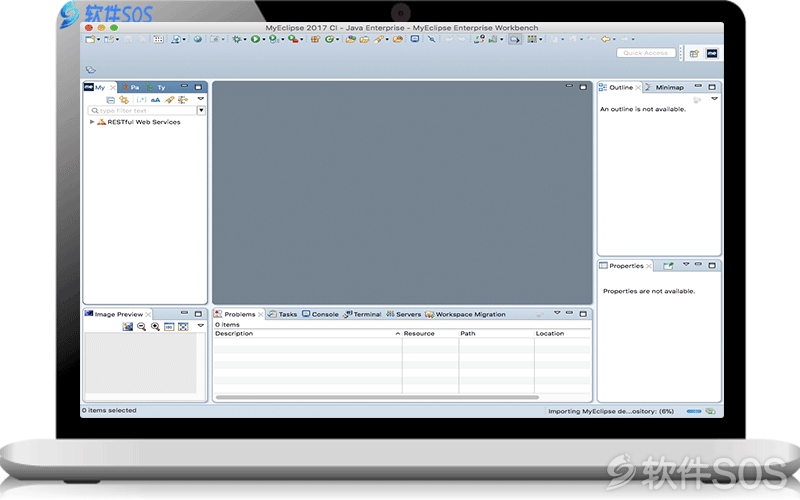This screenshot has height=500, width=800.
Task: Click Collapse All in the explorer toolbar
Action: [110, 100]
